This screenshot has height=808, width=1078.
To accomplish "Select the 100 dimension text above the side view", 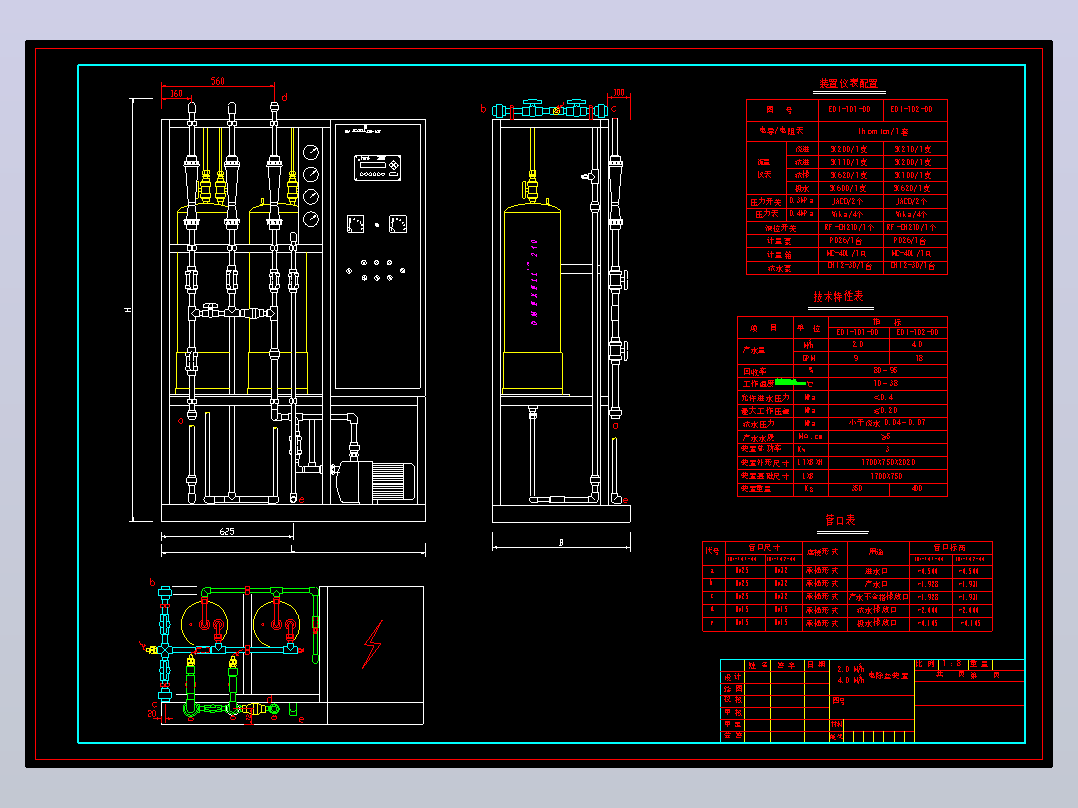I will (x=619, y=92).
